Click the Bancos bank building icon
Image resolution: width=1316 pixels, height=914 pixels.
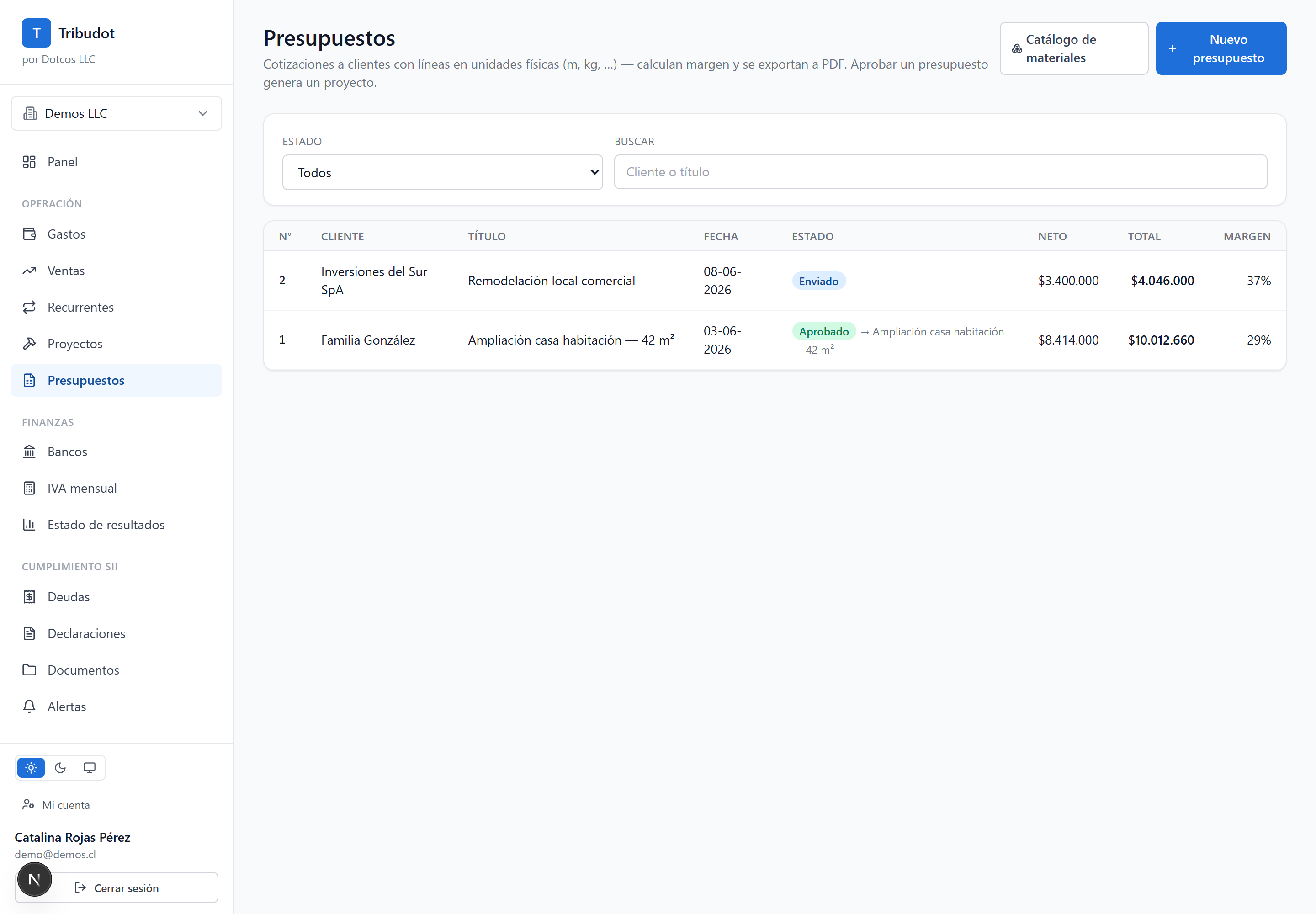tap(29, 452)
